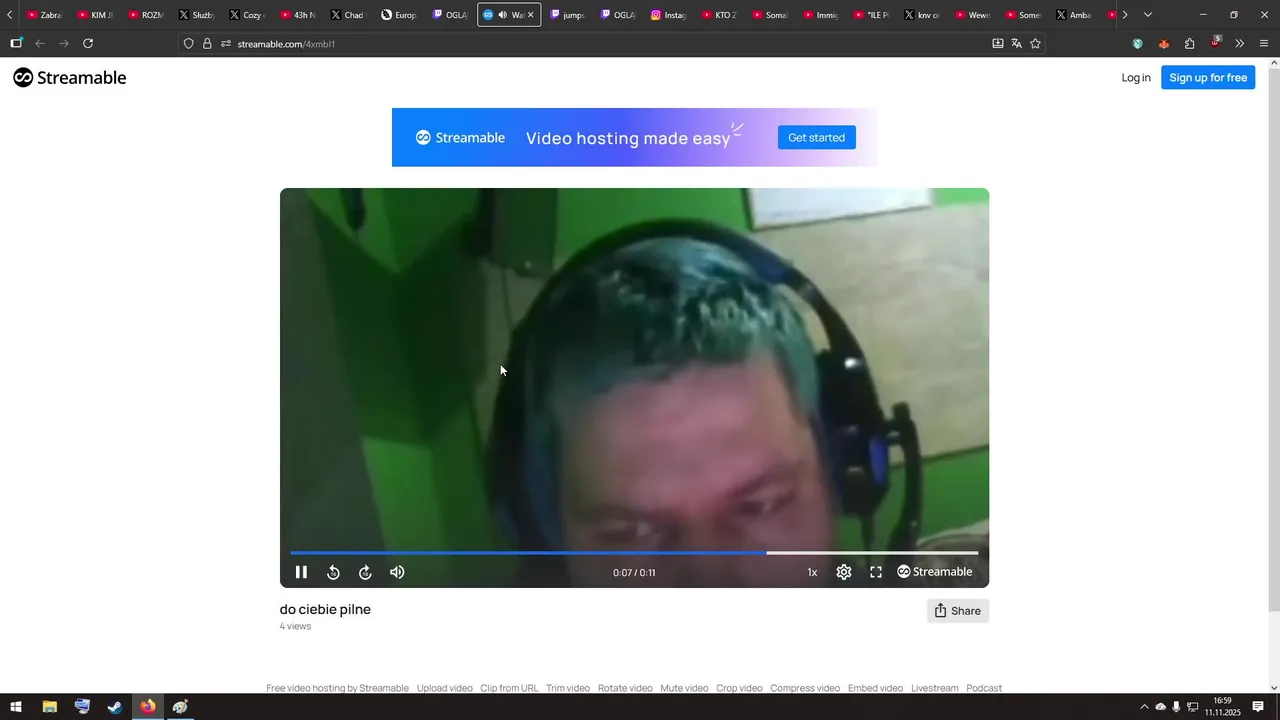
Task: Go back to the previous page
Action: 40,43
